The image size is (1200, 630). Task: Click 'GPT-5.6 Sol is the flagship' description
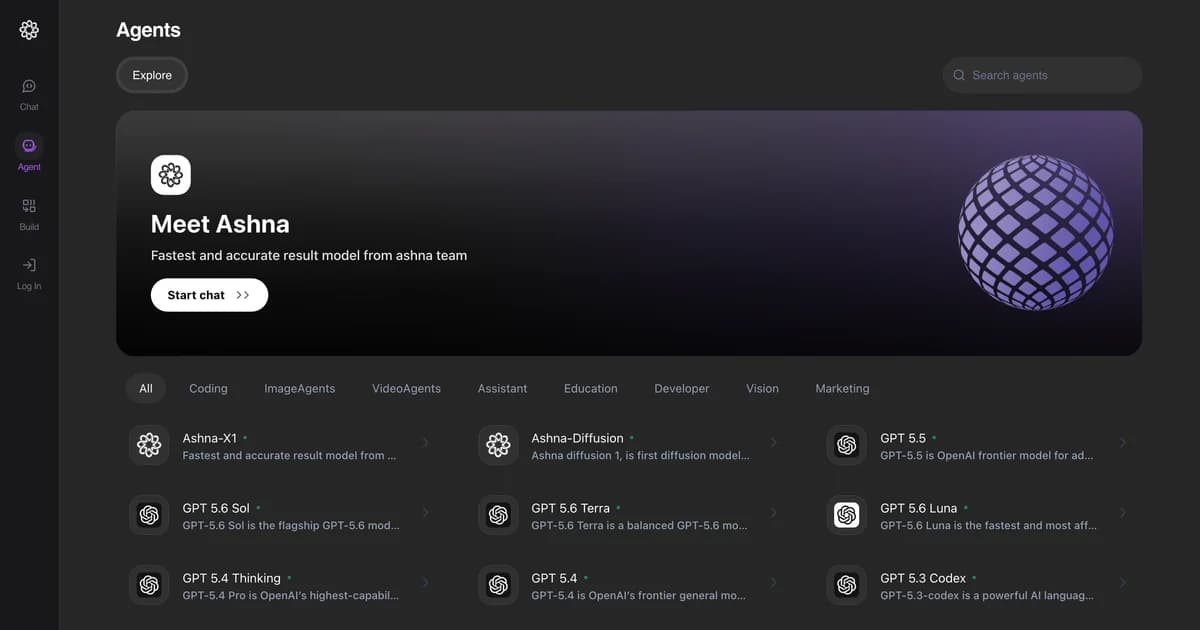tap(291, 525)
